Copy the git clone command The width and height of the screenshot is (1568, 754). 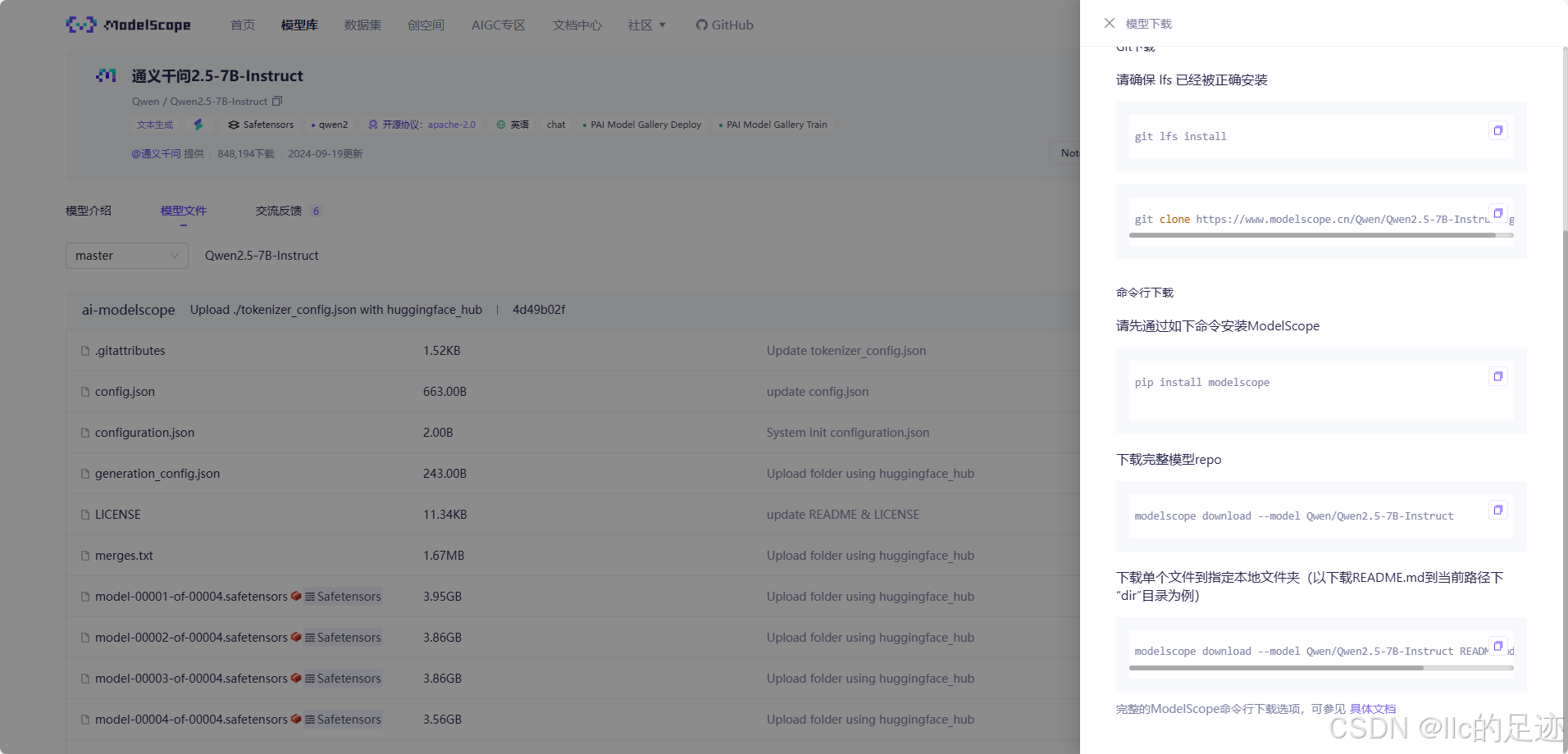1497,213
